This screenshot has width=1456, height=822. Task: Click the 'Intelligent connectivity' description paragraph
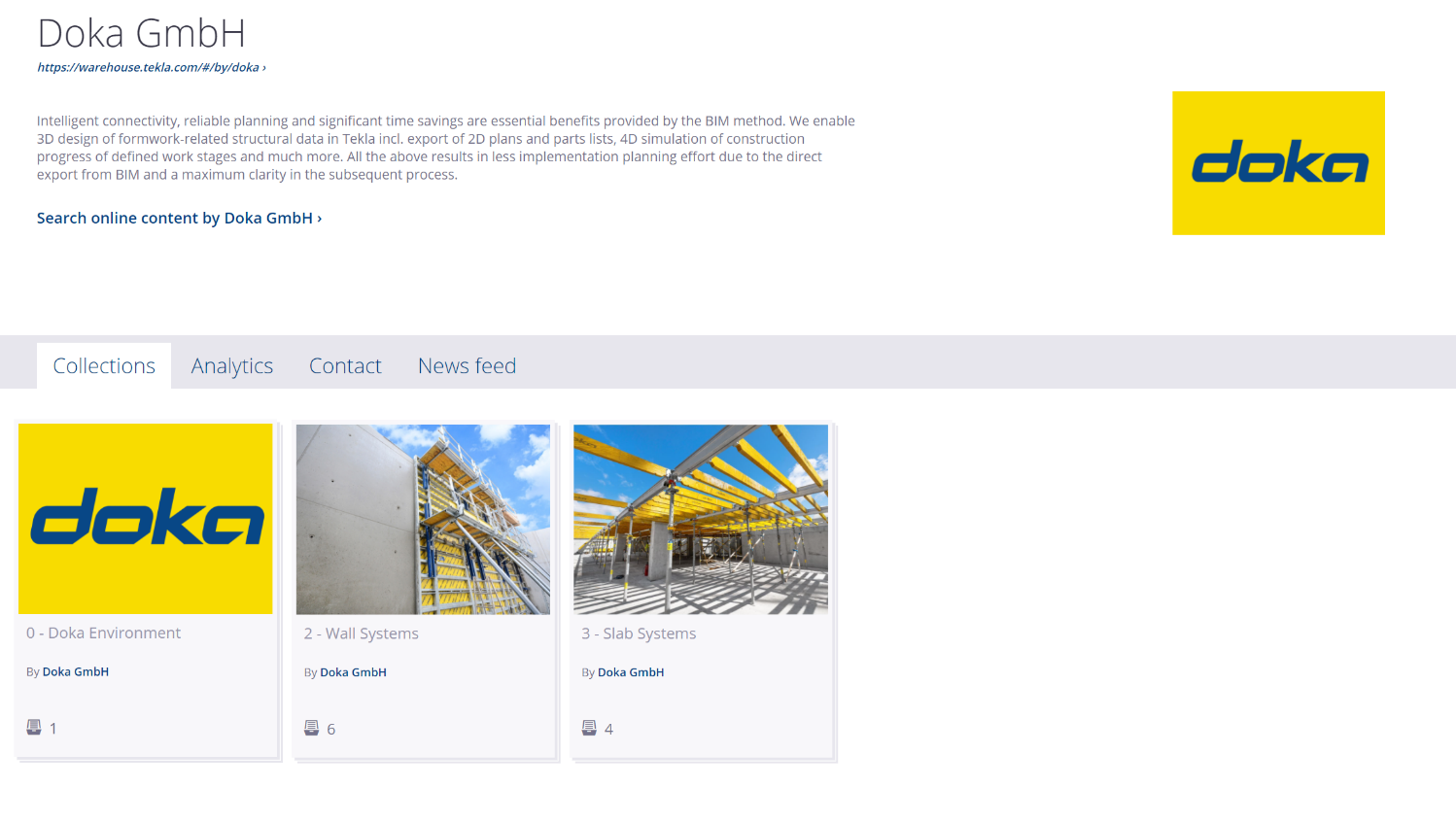coord(446,148)
